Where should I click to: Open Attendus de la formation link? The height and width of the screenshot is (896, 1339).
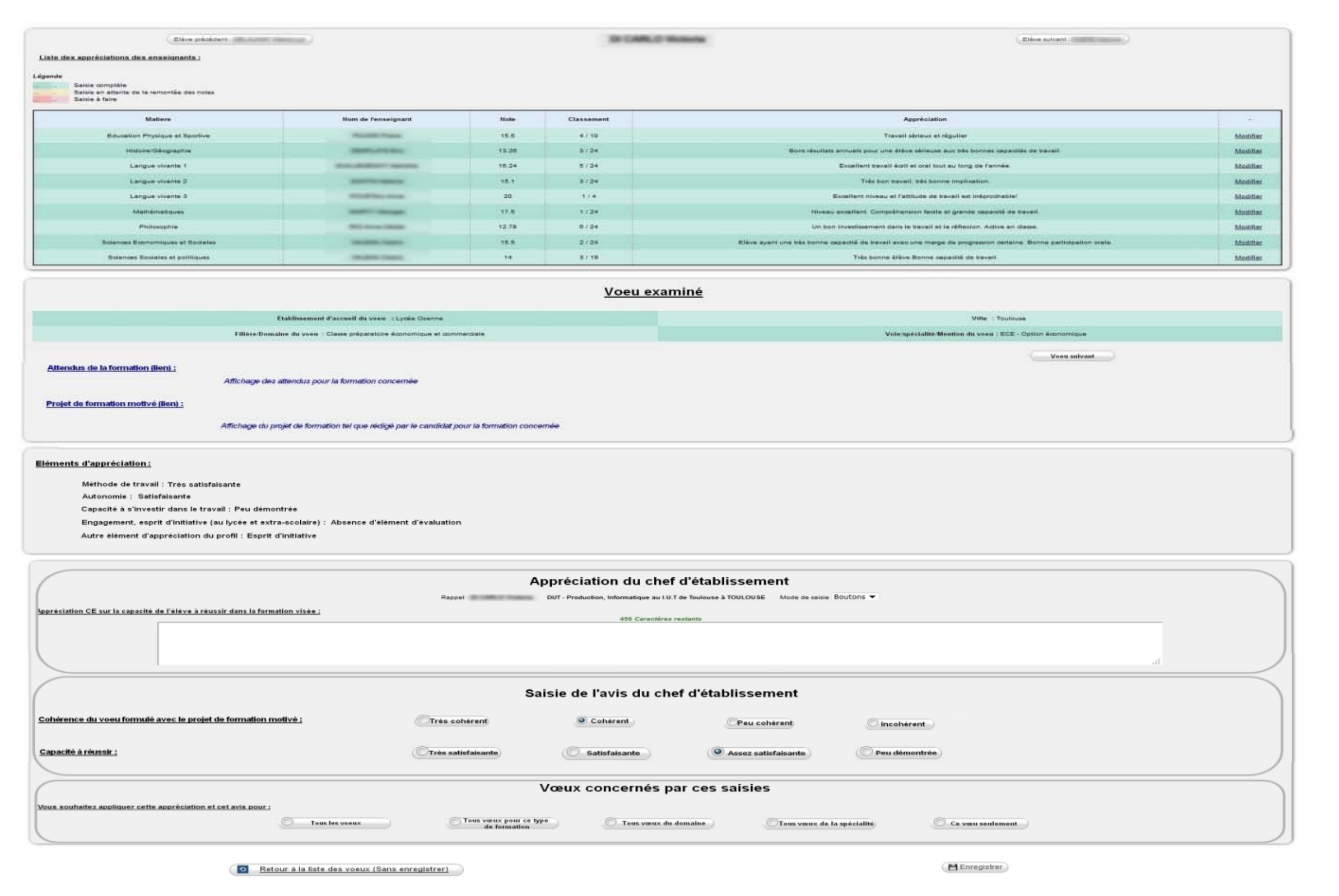[111, 368]
